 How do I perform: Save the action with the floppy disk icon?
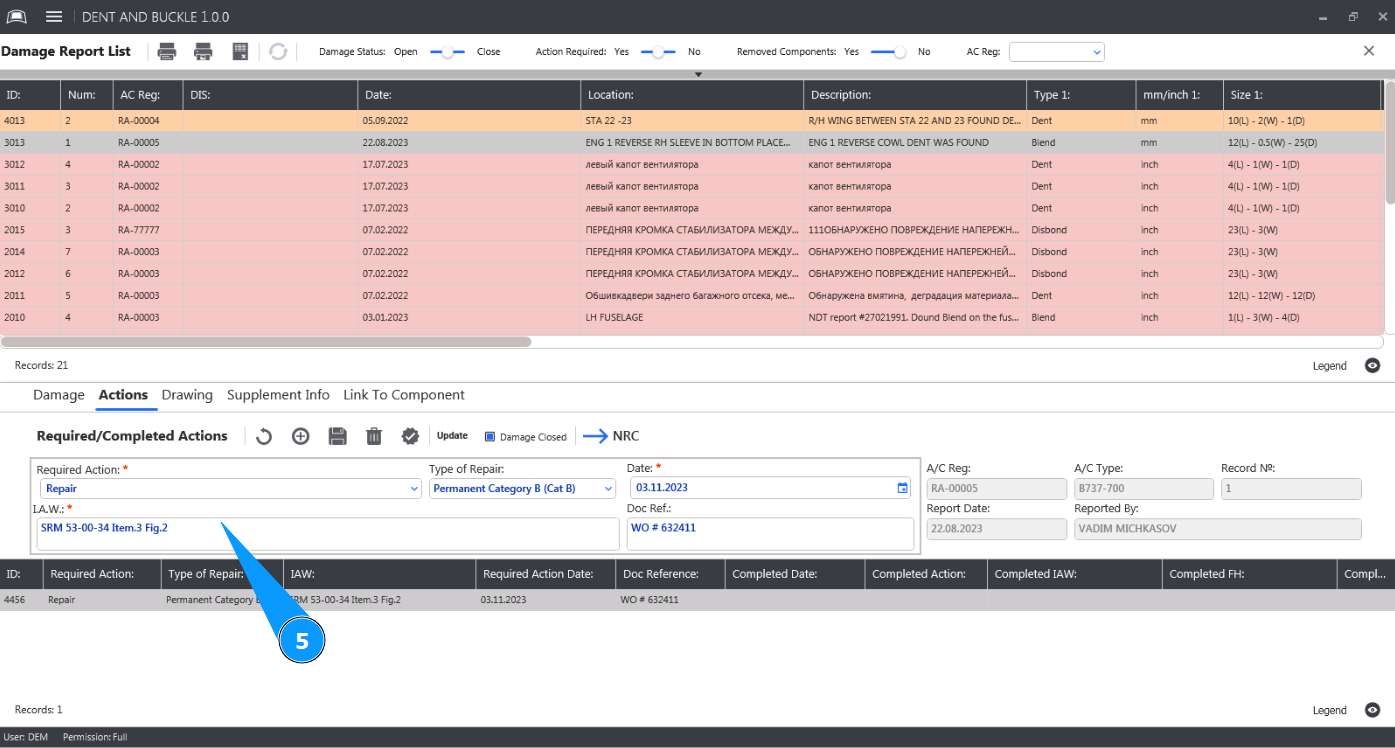click(337, 436)
